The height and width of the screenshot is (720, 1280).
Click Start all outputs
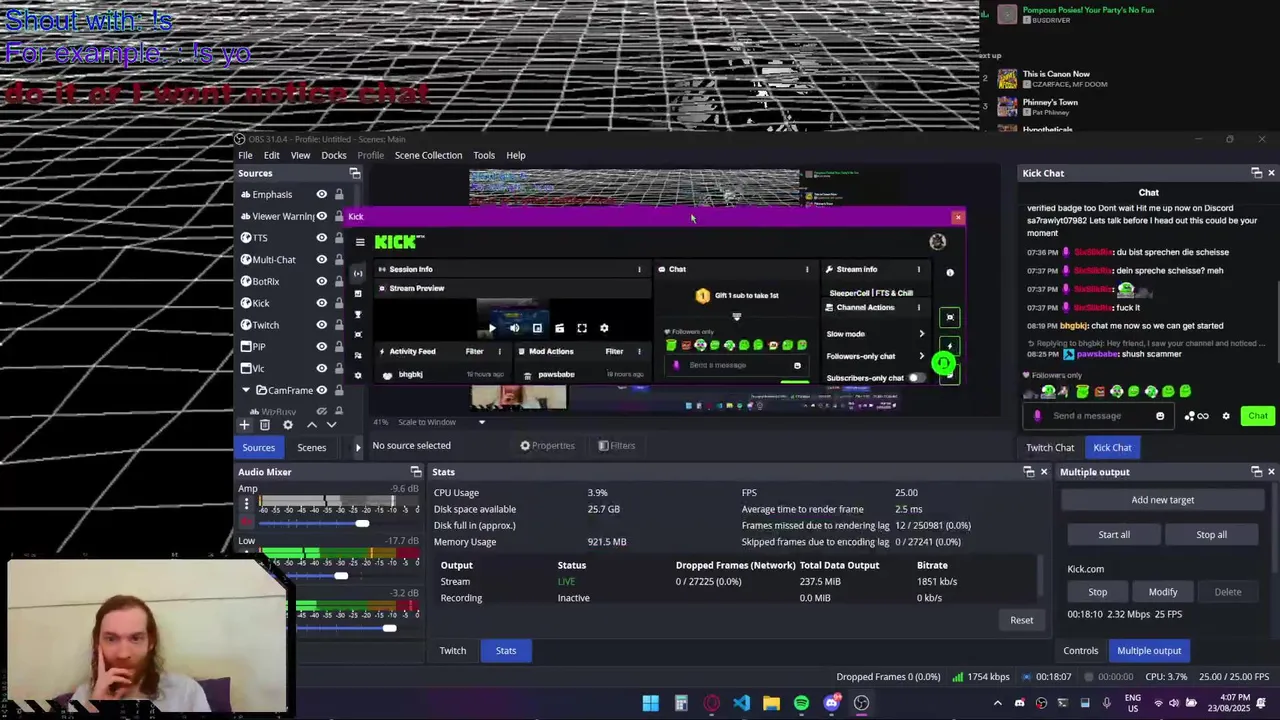tap(1114, 535)
